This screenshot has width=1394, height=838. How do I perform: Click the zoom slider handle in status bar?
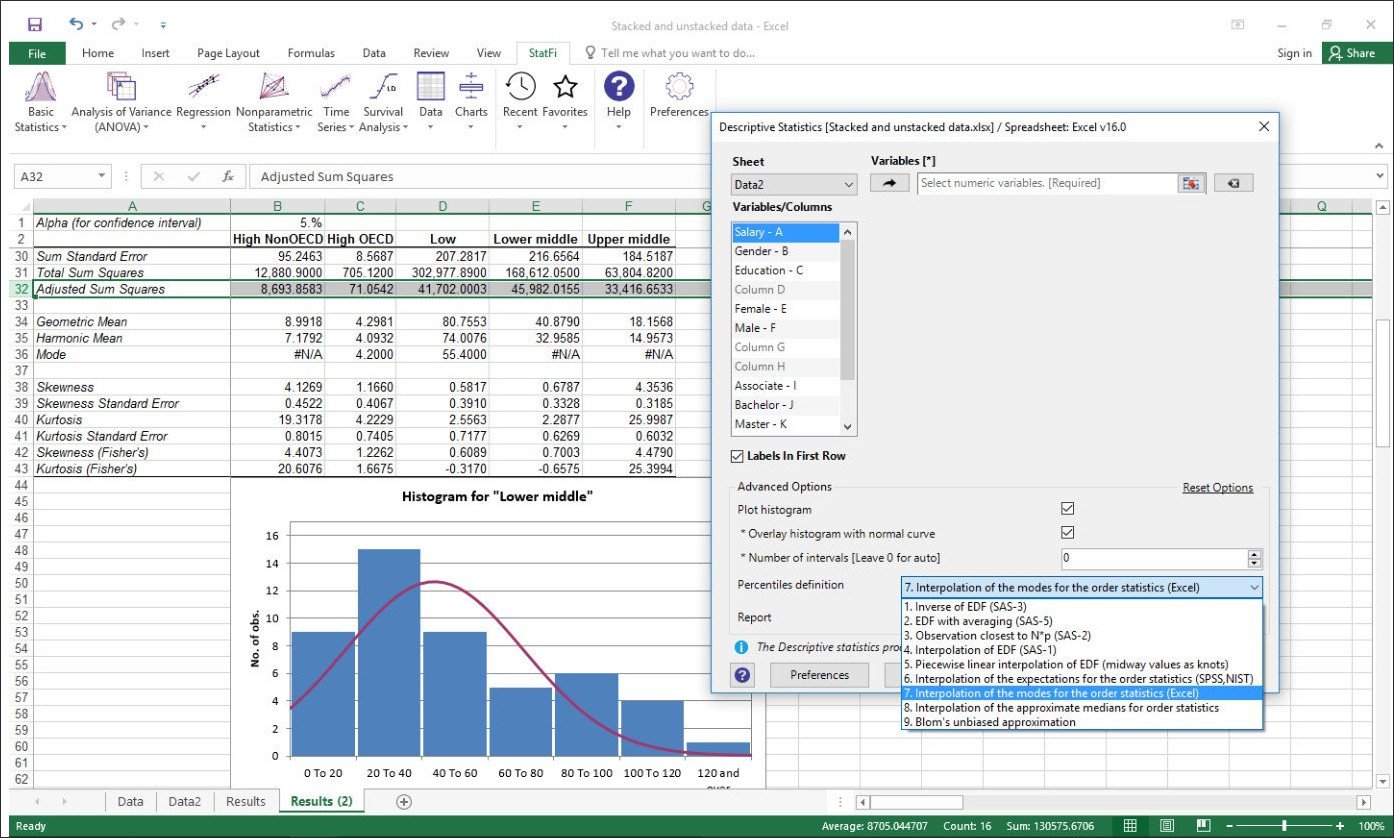point(1283,826)
